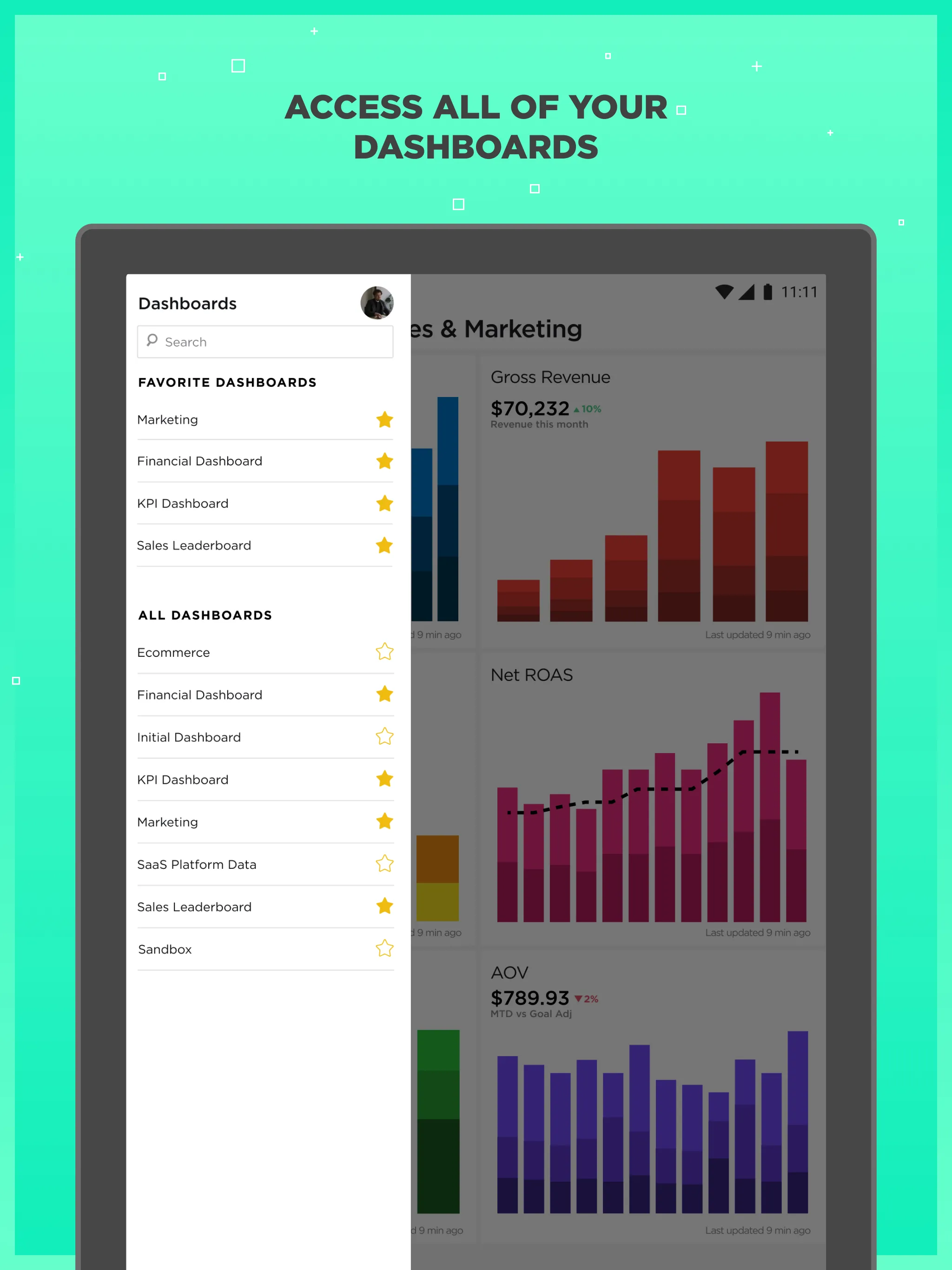Image resolution: width=952 pixels, height=1270 pixels.
Task: Click the Search dashboards input field
Action: 265,342
